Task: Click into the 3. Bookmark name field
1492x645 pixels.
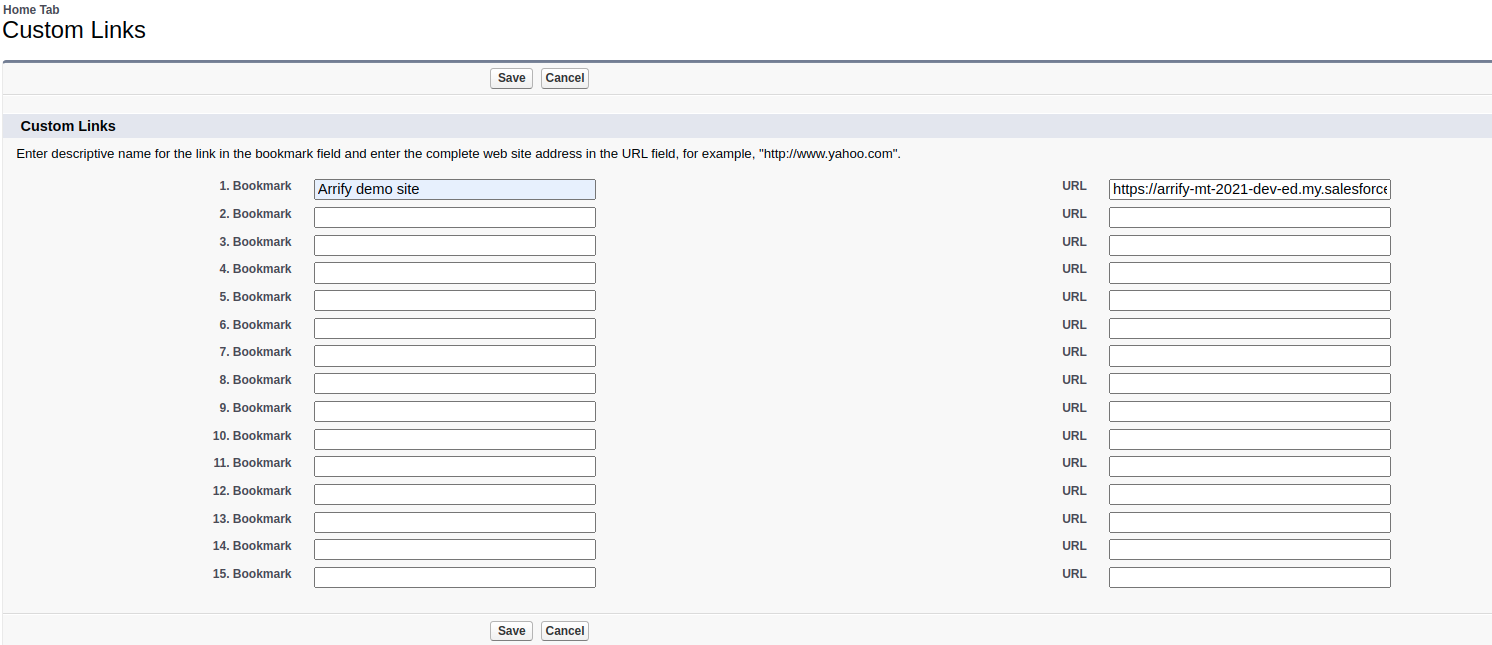Action: tap(455, 245)
